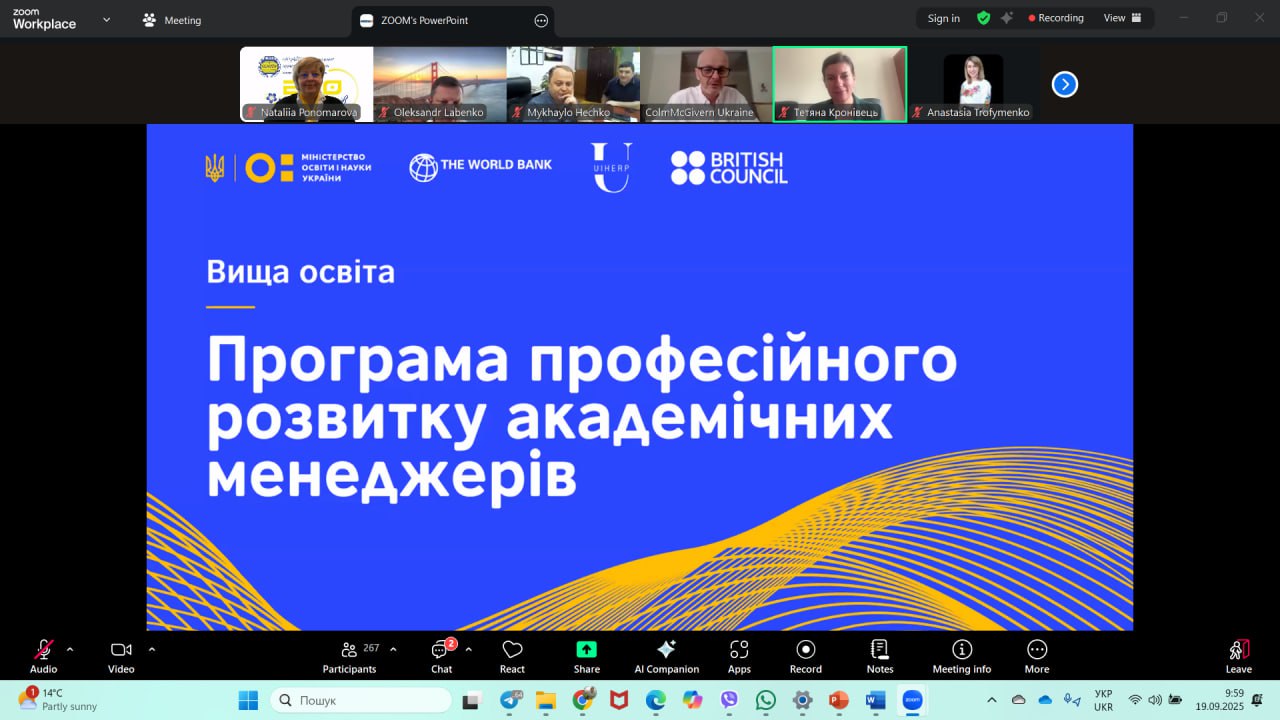Open the More options menu

tap(1037, 655)
